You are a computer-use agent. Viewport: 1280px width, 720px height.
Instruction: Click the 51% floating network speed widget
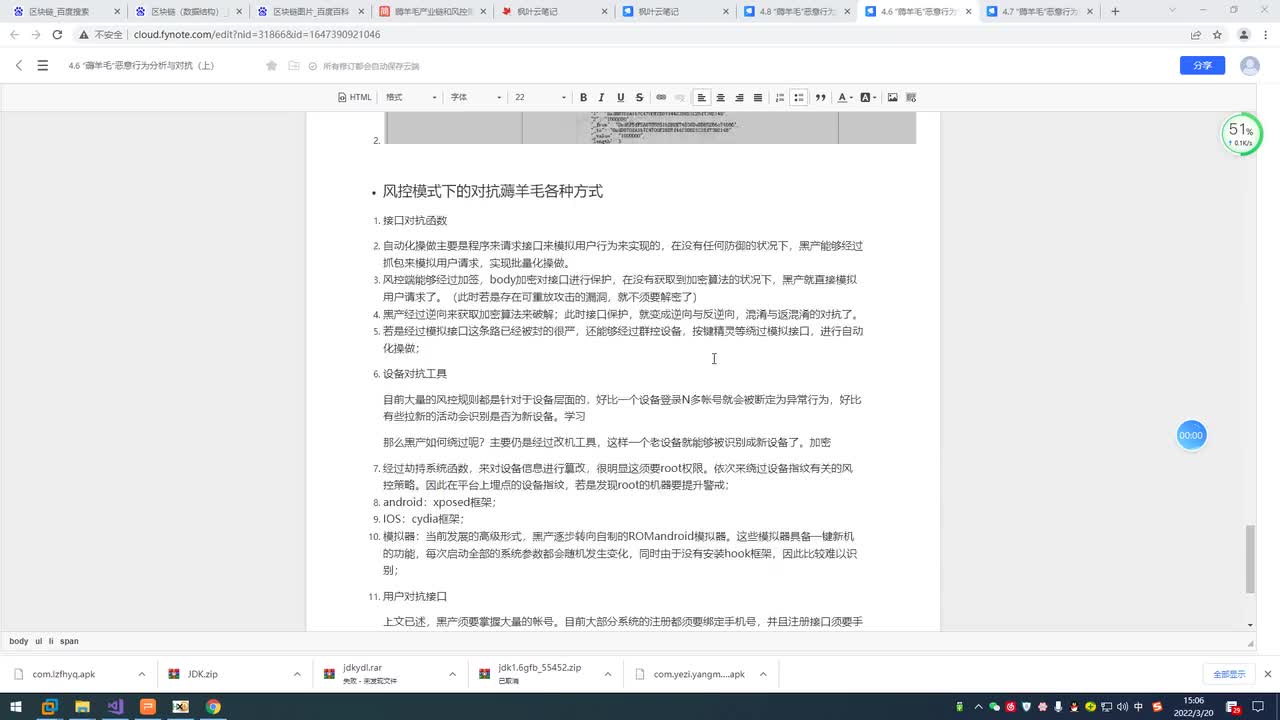[1241, 134]
